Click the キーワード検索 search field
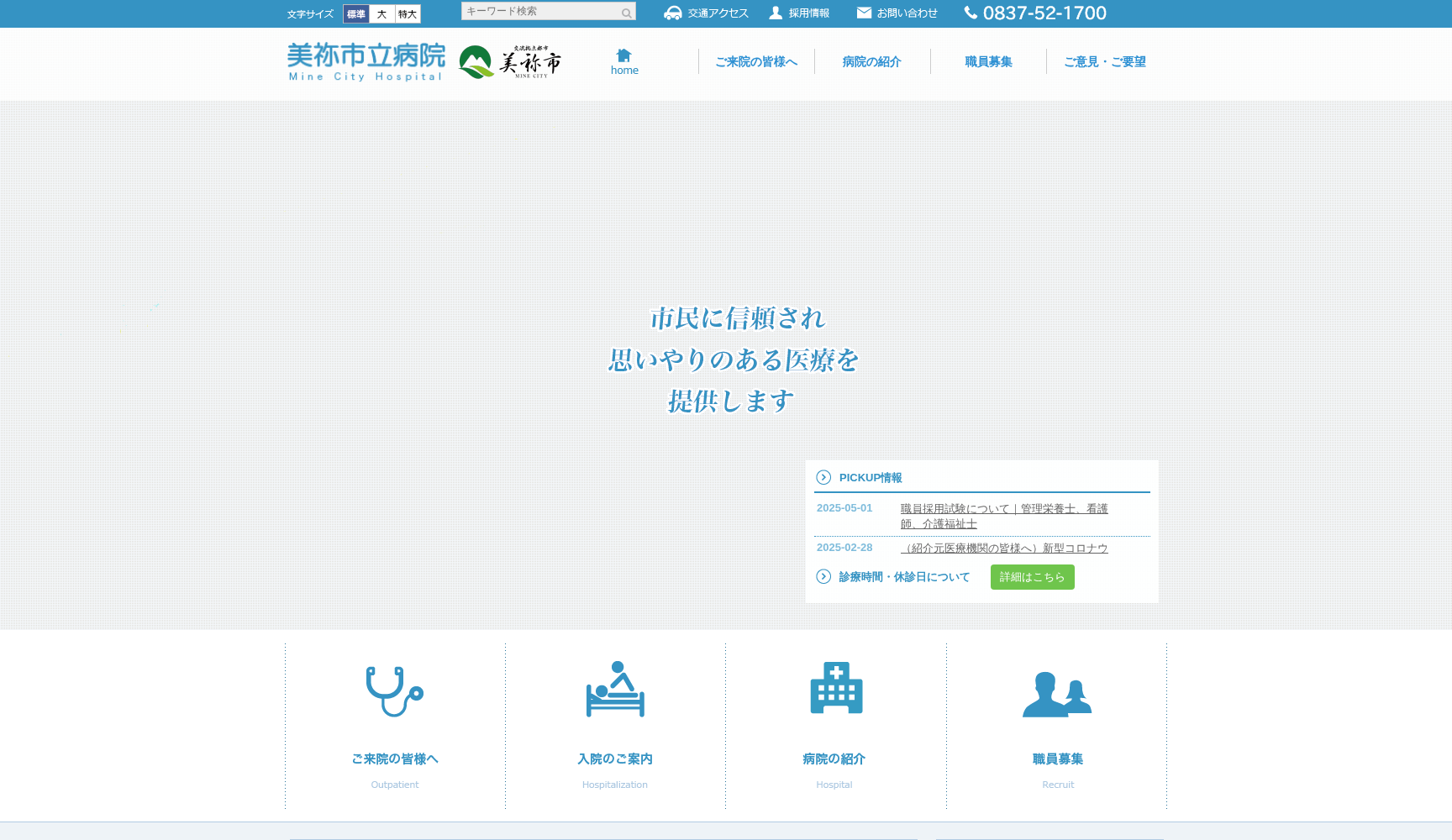Image resolution: width=1452 pixels, height=840 pixels. (539, 12)
